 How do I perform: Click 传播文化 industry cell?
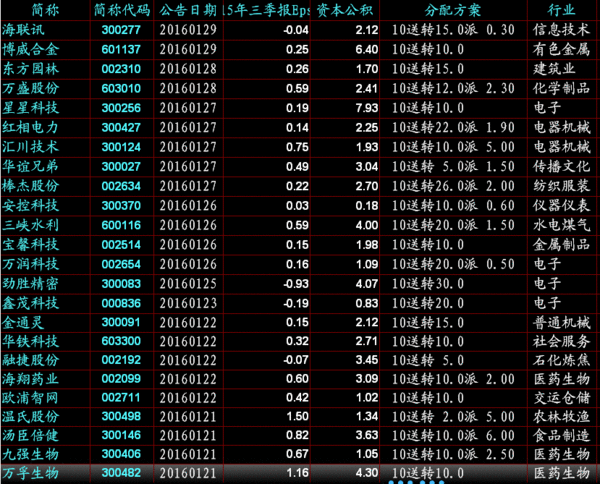pos(561,166)
